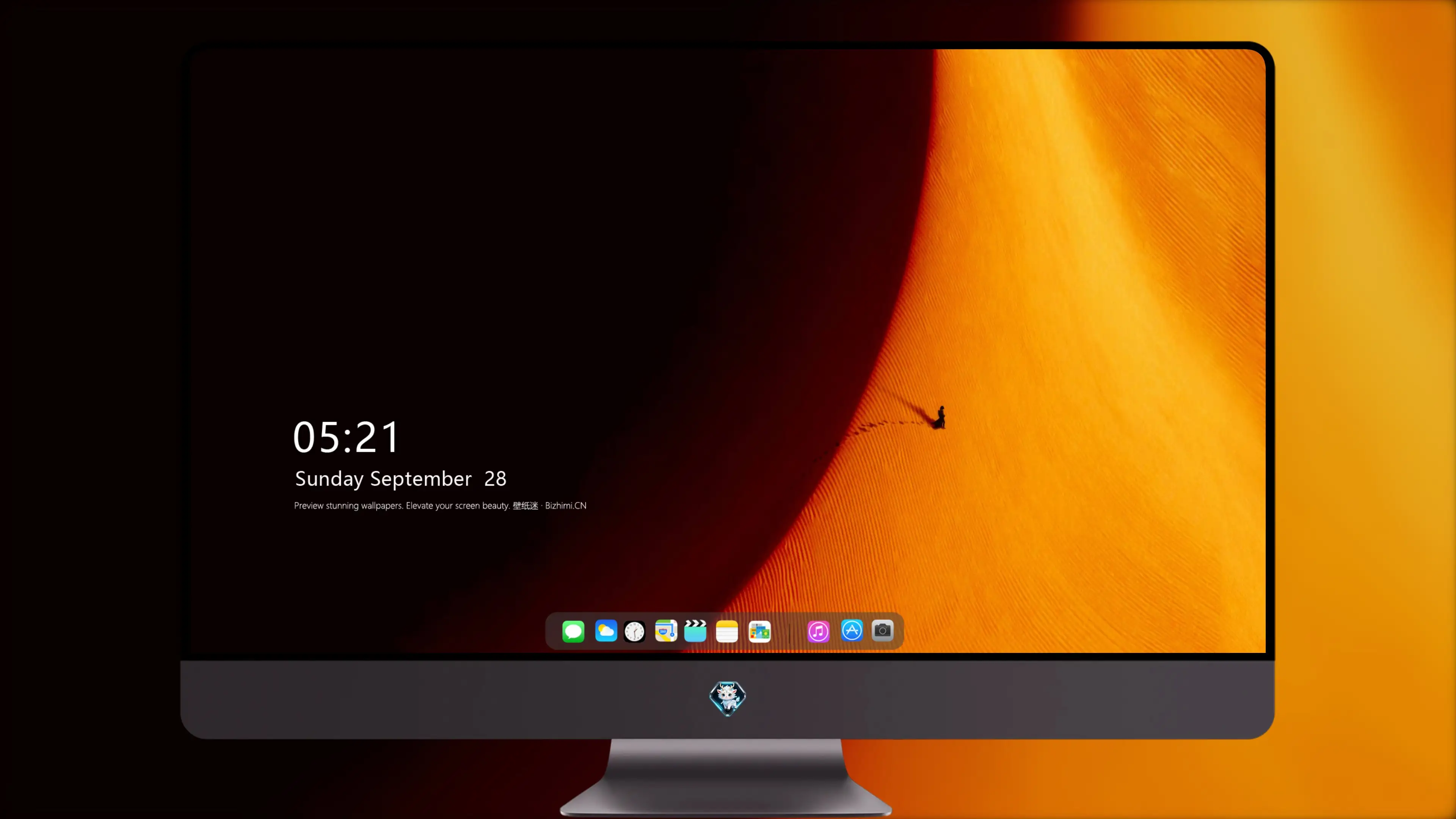Launch the Videos clapperboard app
1456x819 pixels.
pyautogui.click(x=695, y=631)
